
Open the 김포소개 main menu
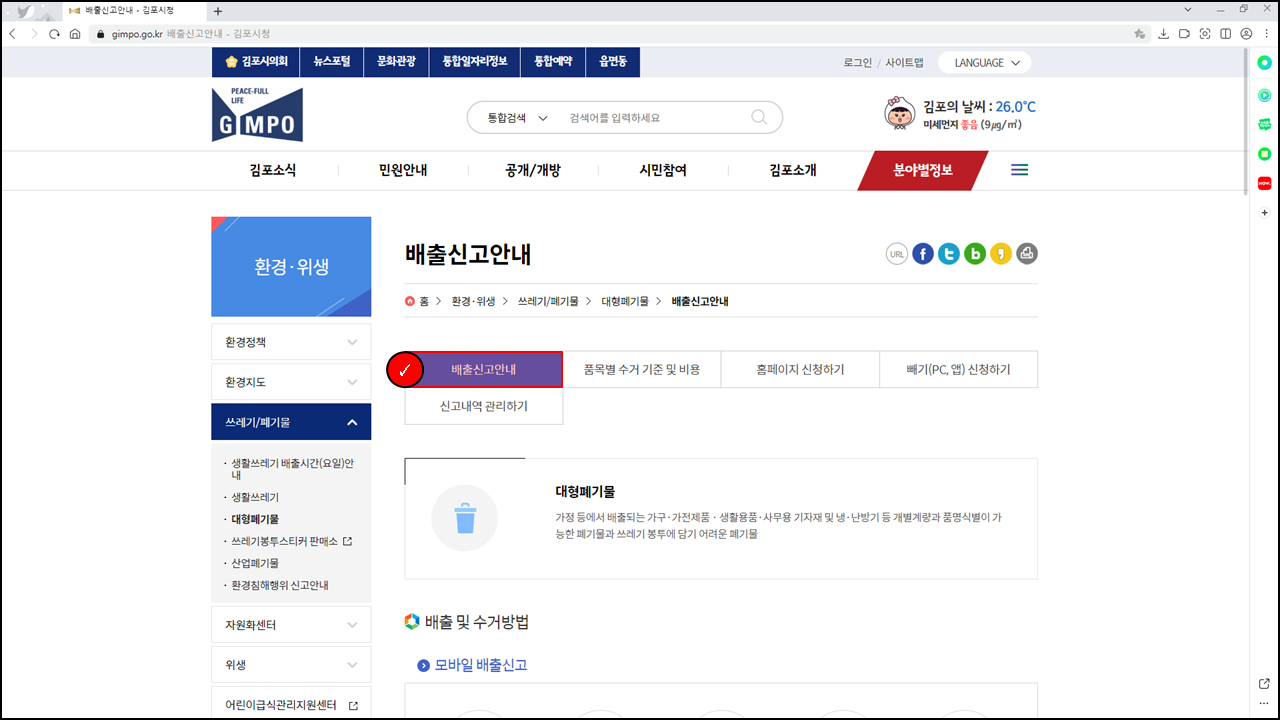tap(793, 170)
